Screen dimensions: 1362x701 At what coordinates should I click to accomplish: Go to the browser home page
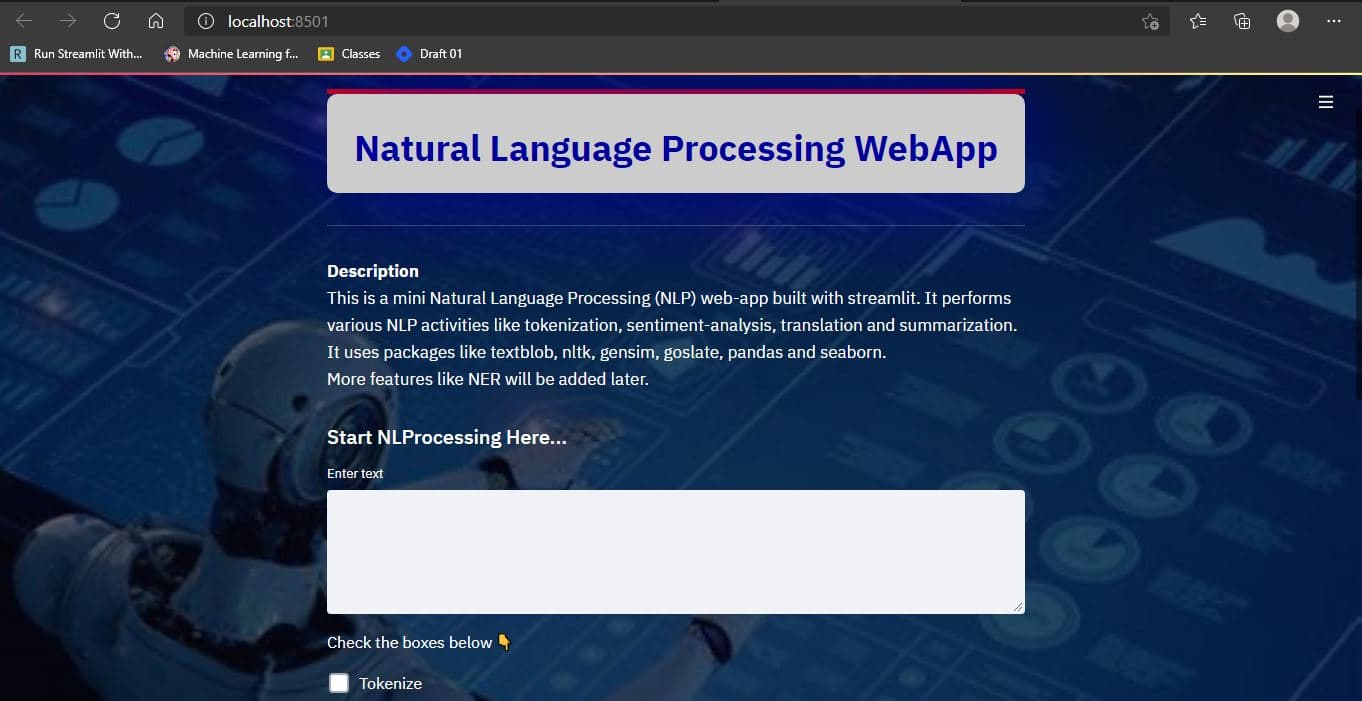(155, 21)
